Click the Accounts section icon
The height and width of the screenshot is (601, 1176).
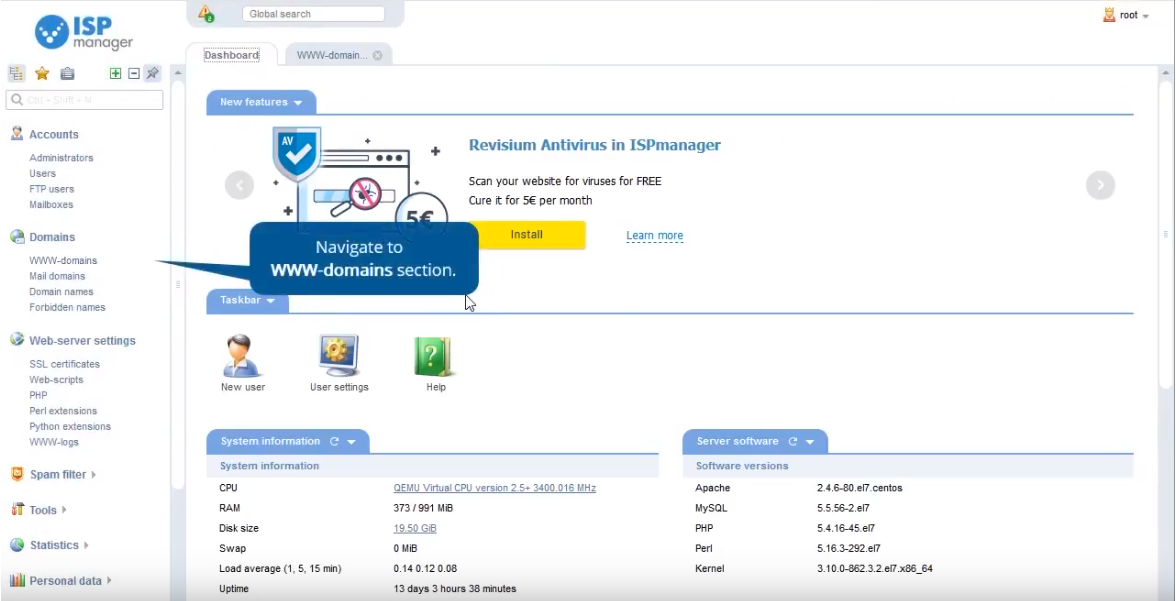(16, 134)
